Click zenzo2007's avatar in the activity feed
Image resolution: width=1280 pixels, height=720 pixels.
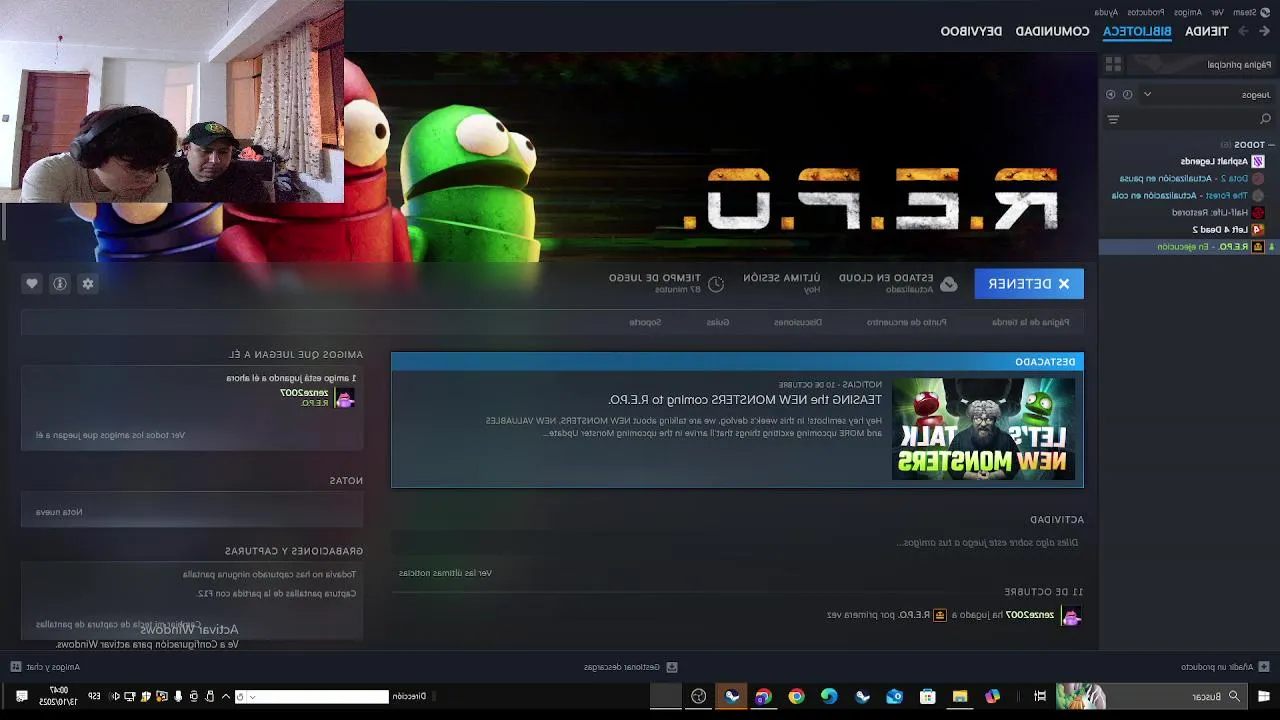pyautogui.click(x=1071, y=615)
